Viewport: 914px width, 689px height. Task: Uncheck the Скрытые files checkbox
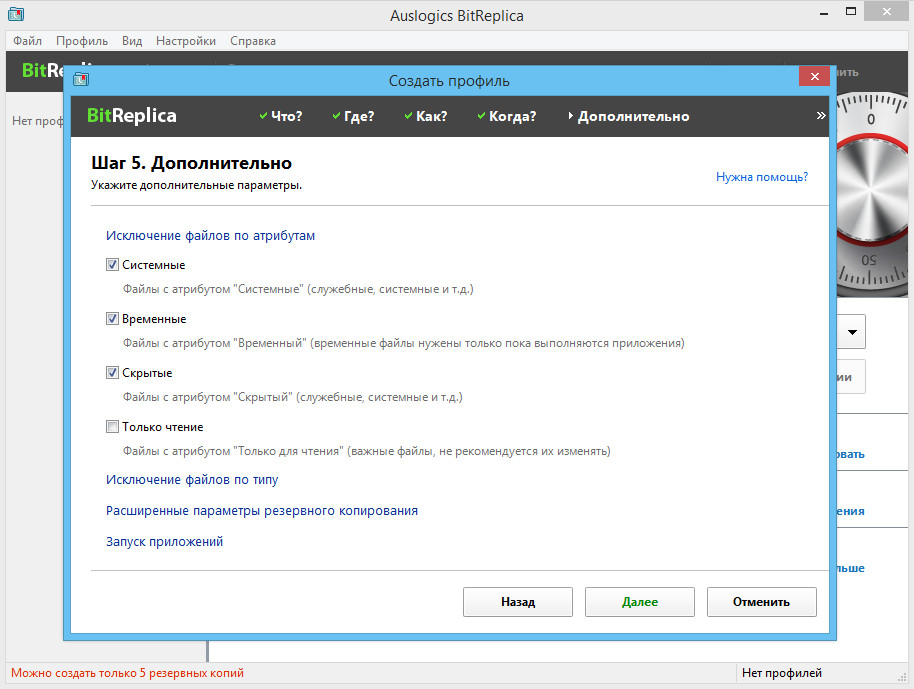coord(113,372)
